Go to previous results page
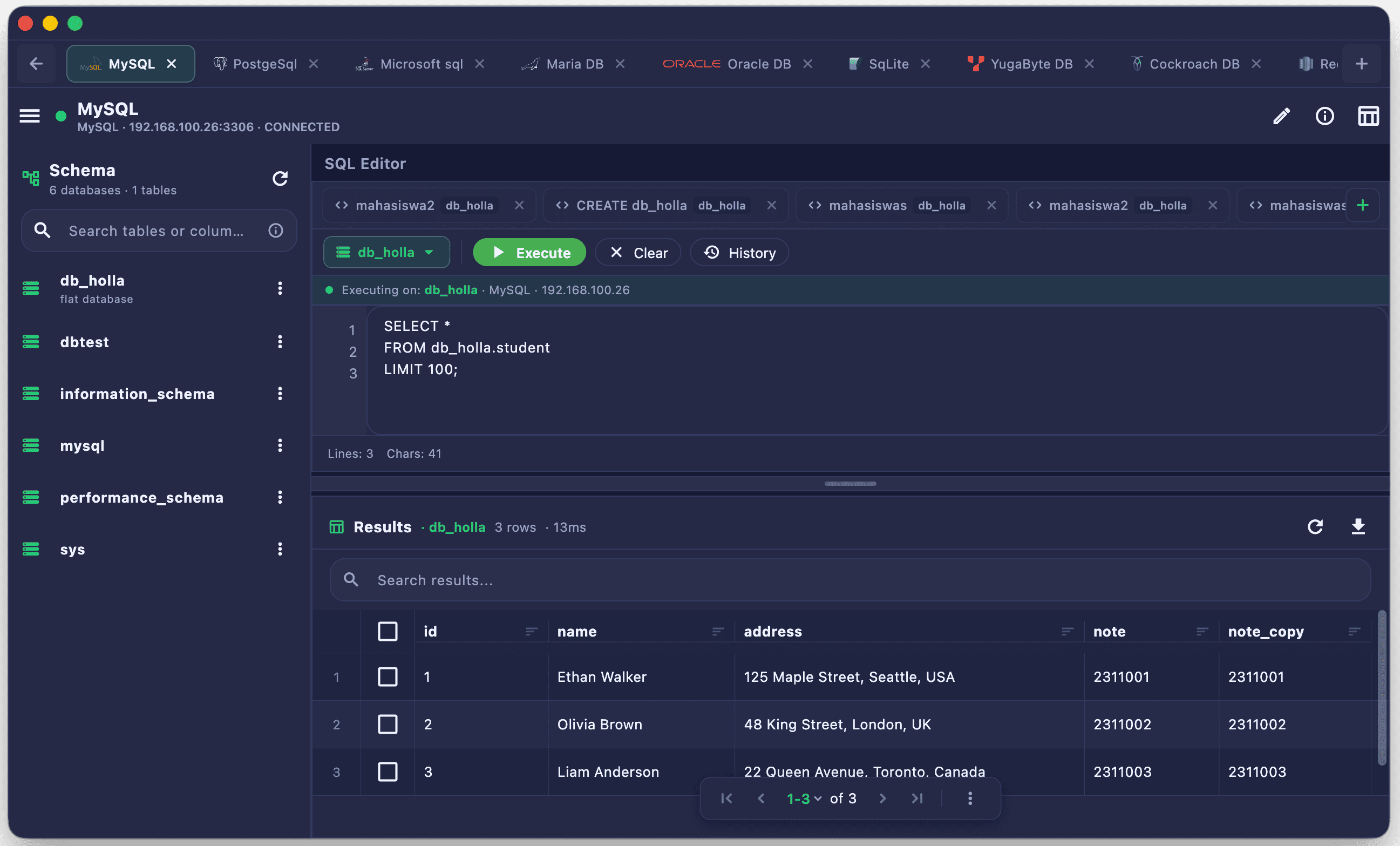 (761, 798)
